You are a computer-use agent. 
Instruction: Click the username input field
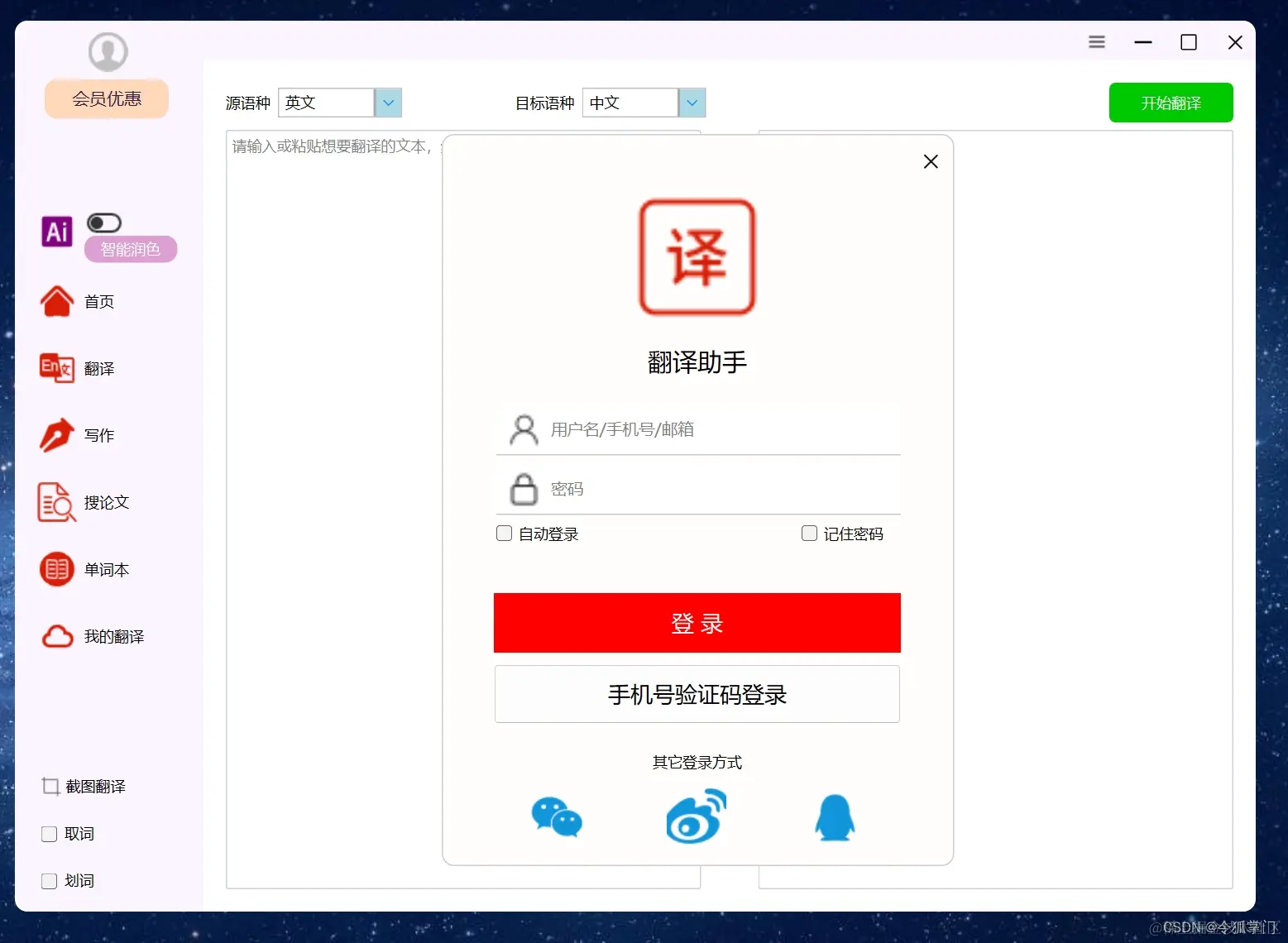tap(711, 429)
